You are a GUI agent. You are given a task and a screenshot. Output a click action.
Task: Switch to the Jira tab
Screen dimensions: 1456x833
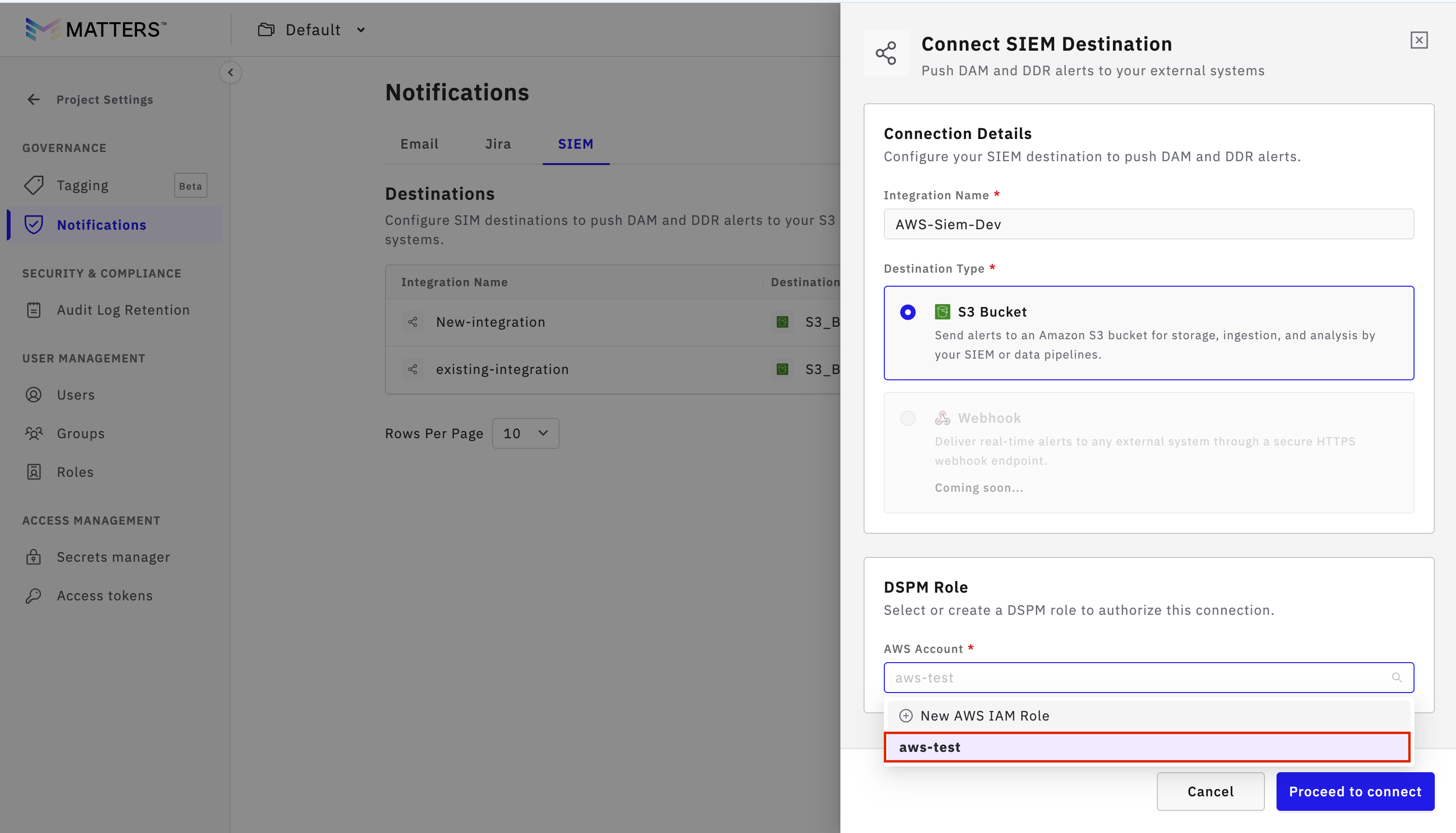click(497, 144)
